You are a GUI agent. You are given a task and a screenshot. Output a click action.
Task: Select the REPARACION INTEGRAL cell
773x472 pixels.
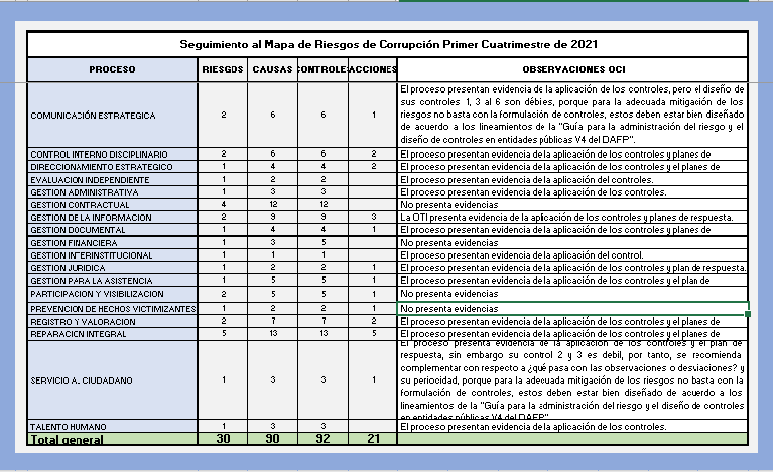point(112,334)
